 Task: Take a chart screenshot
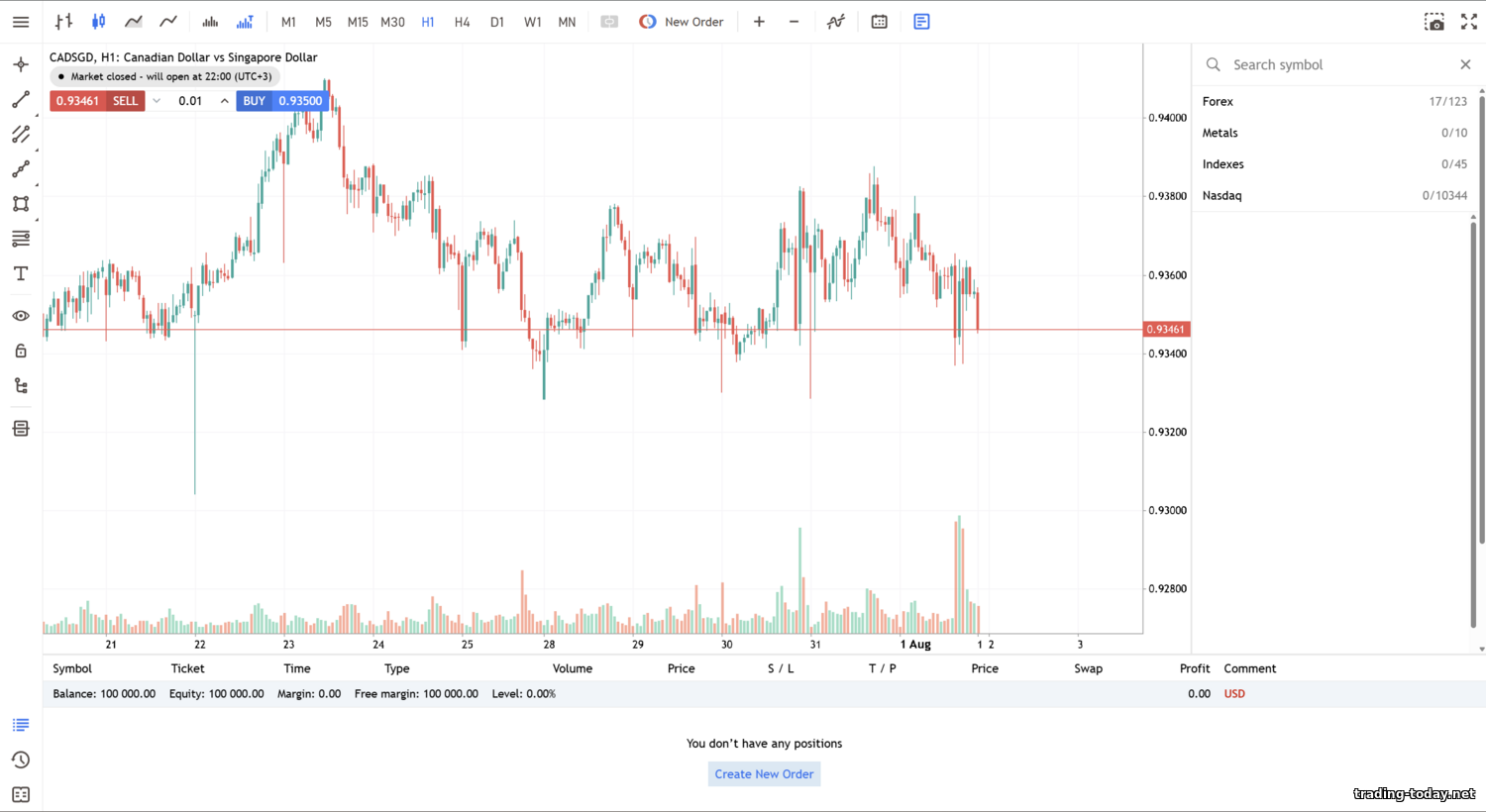pos(1433,22)
